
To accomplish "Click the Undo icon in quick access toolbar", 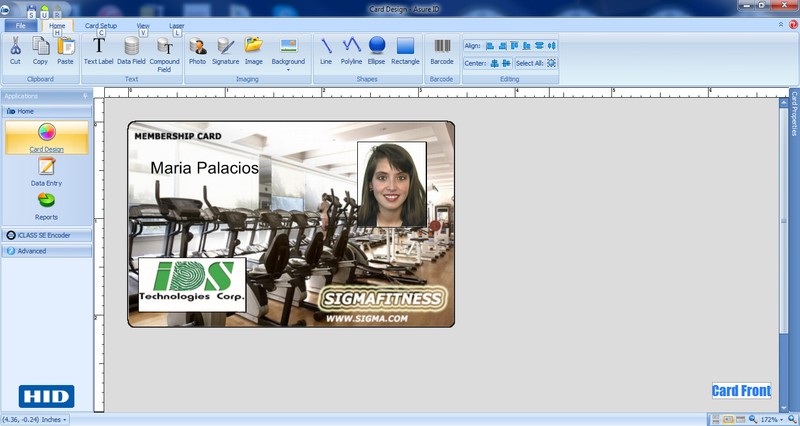I will pos(44,9).
